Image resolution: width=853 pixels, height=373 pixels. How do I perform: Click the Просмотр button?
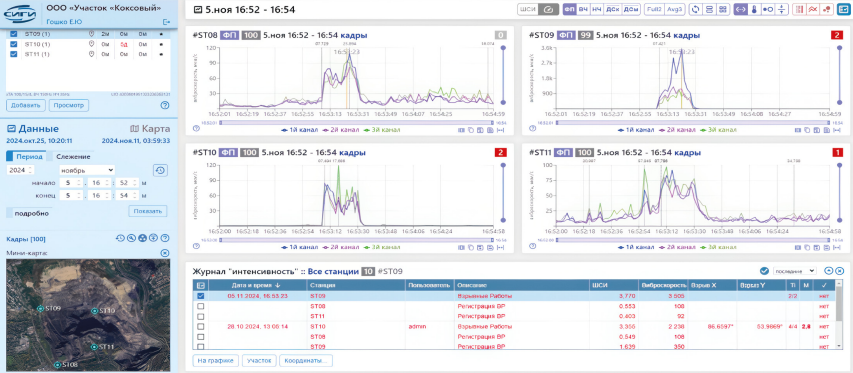point(69,105)
